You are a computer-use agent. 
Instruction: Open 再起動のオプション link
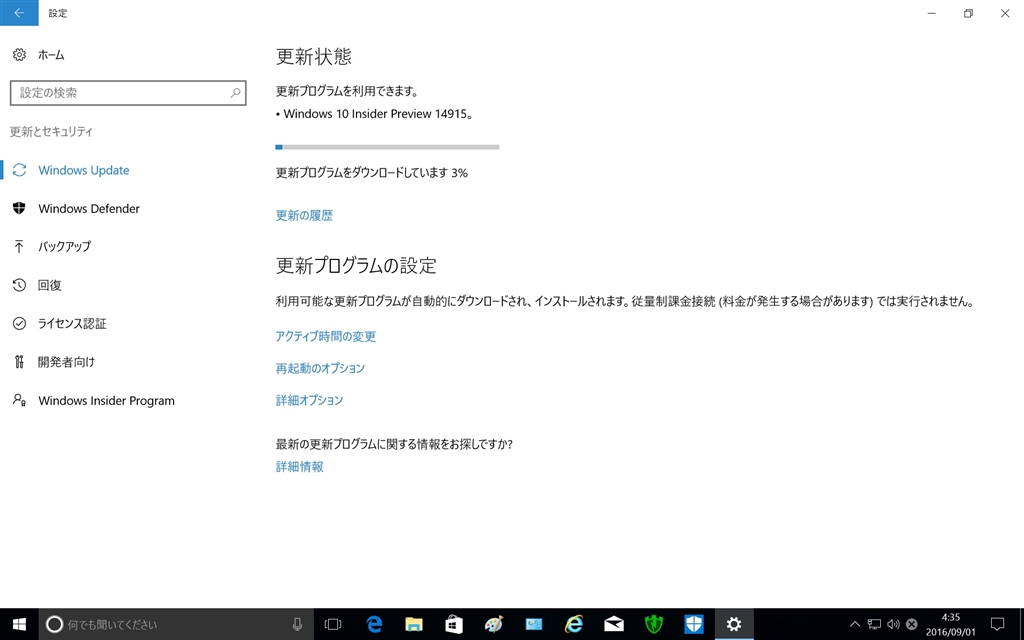[320, 368]
